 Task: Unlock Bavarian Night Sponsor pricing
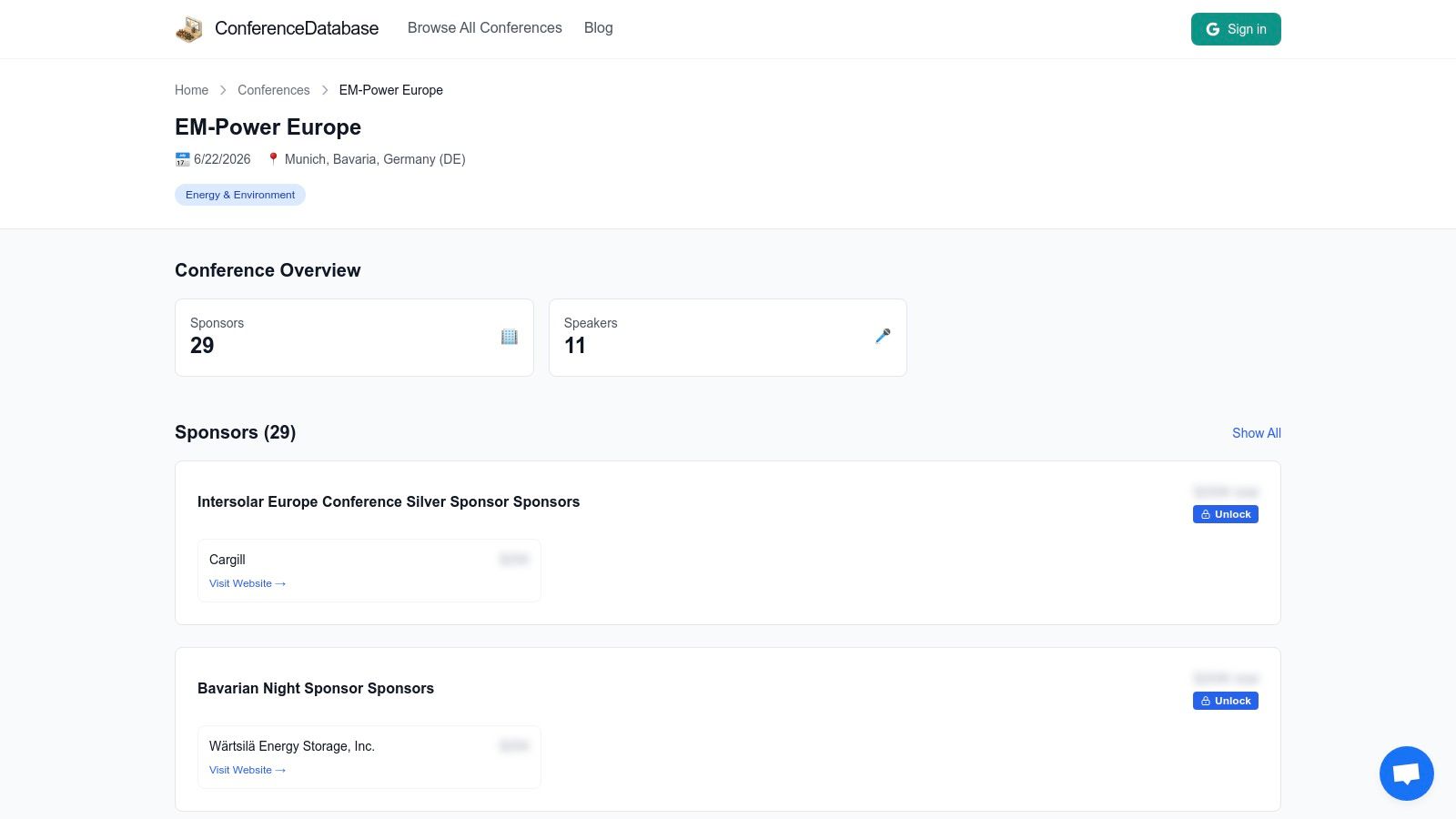pyautogui.click(x=1225, y=701)
